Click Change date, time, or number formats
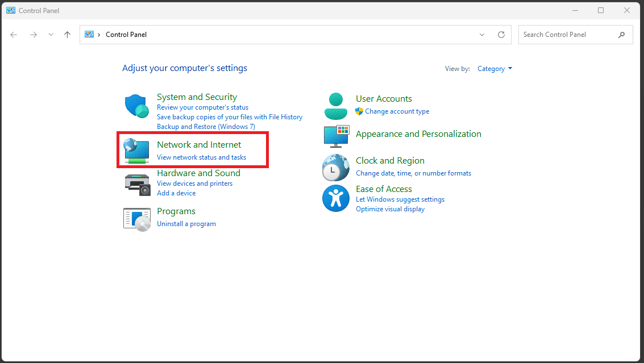Viewport: 644px width, 363px height. click(x=414, y=173)
